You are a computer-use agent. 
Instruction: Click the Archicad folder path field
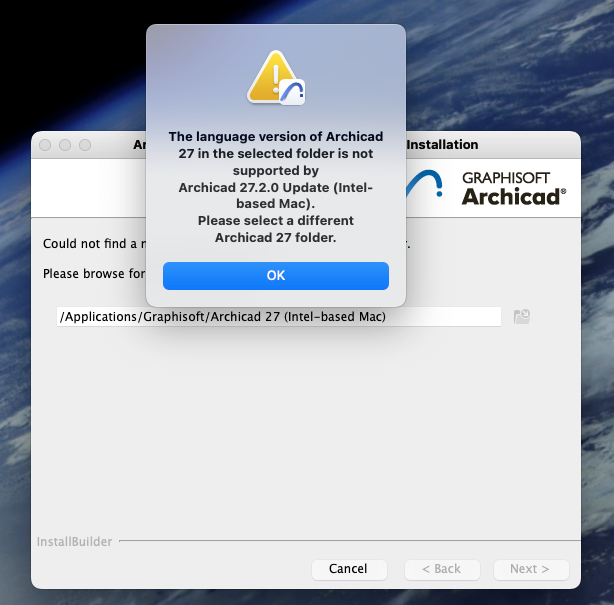(279, 316)
